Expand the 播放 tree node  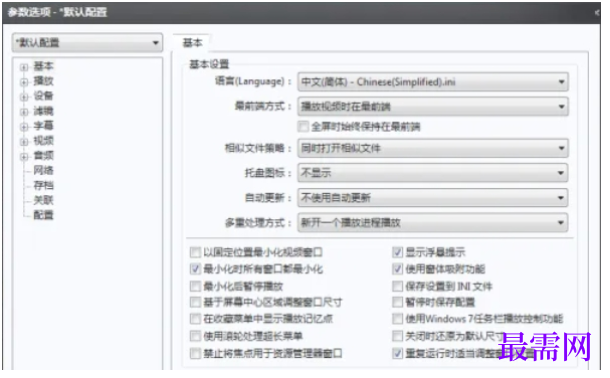24,82
